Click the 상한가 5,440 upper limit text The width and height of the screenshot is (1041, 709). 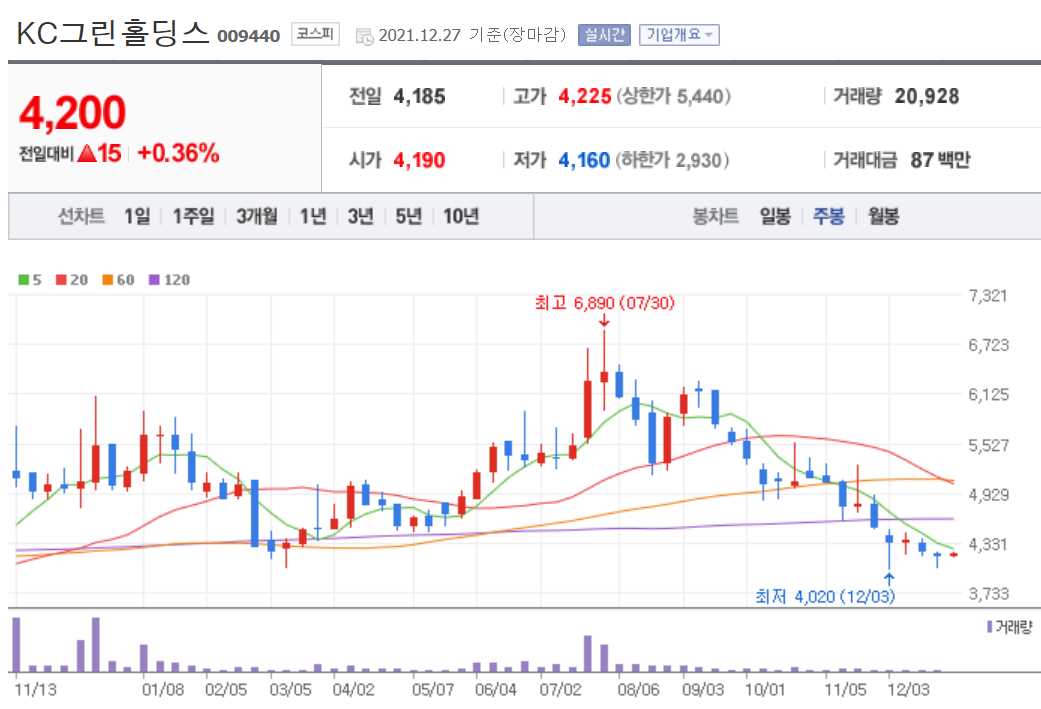[674, 97]
